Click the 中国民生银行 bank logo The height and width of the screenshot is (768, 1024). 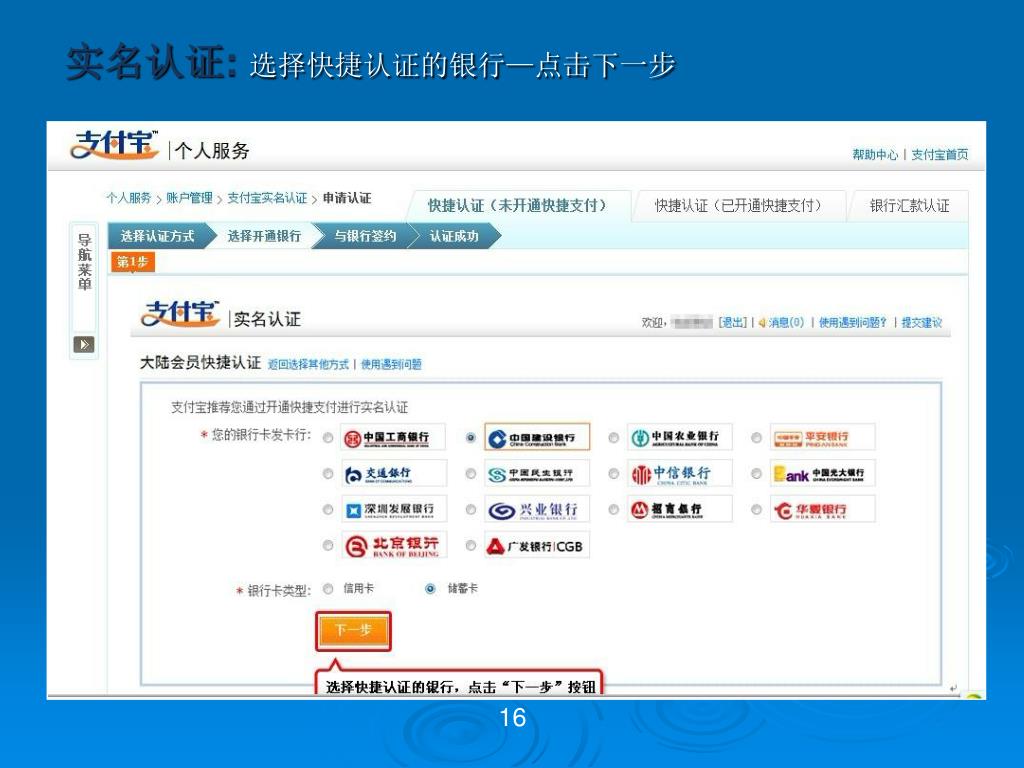(537, 473)
